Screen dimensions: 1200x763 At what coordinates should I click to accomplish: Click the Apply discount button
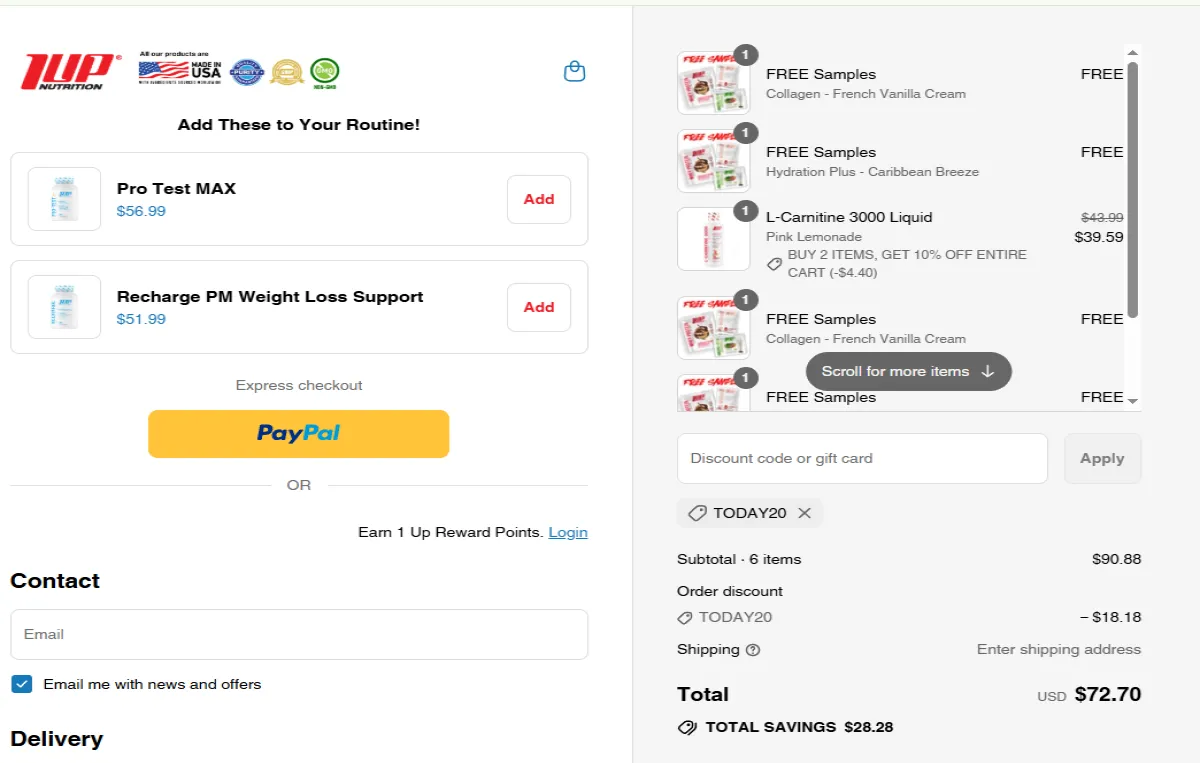(1102, 458)
